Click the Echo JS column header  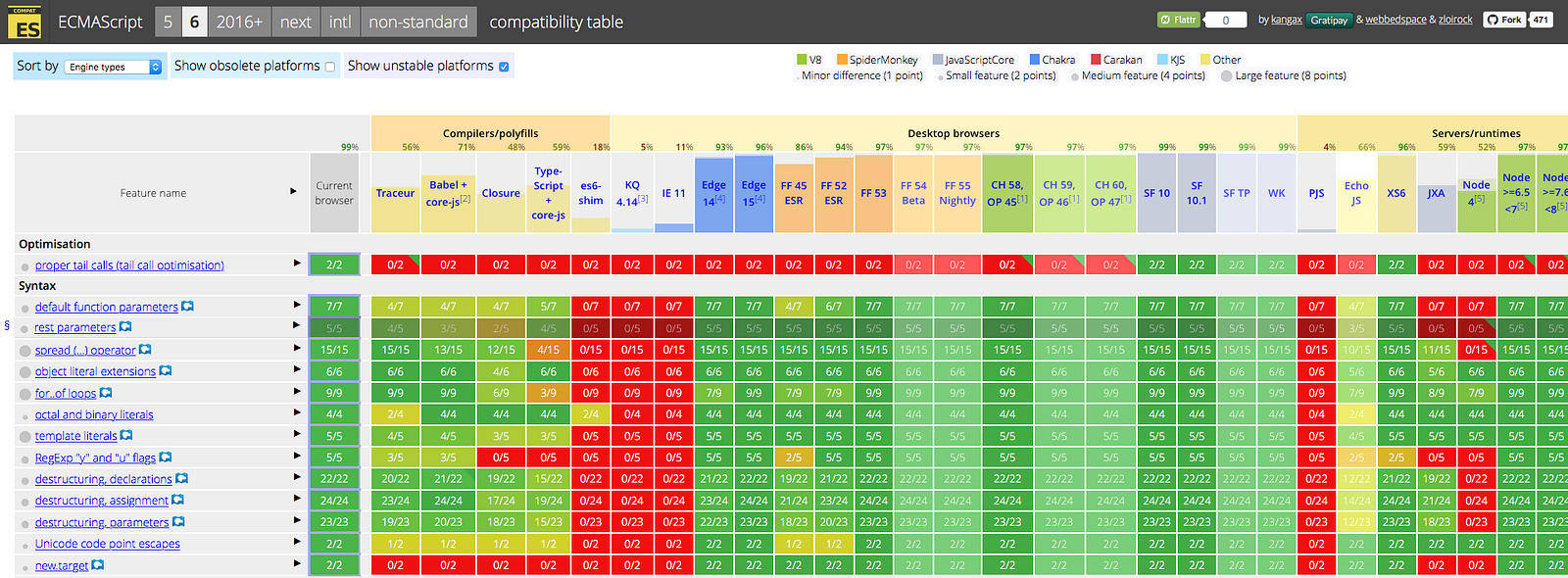click(1356, 193)
